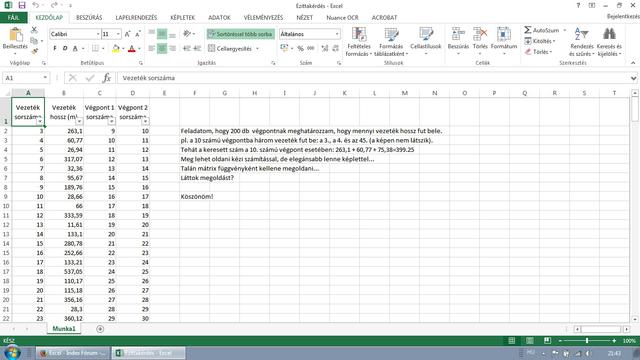Open the Calibri font name dropdown
Viewport: 640px width, 360px height.
coord(98,34)
